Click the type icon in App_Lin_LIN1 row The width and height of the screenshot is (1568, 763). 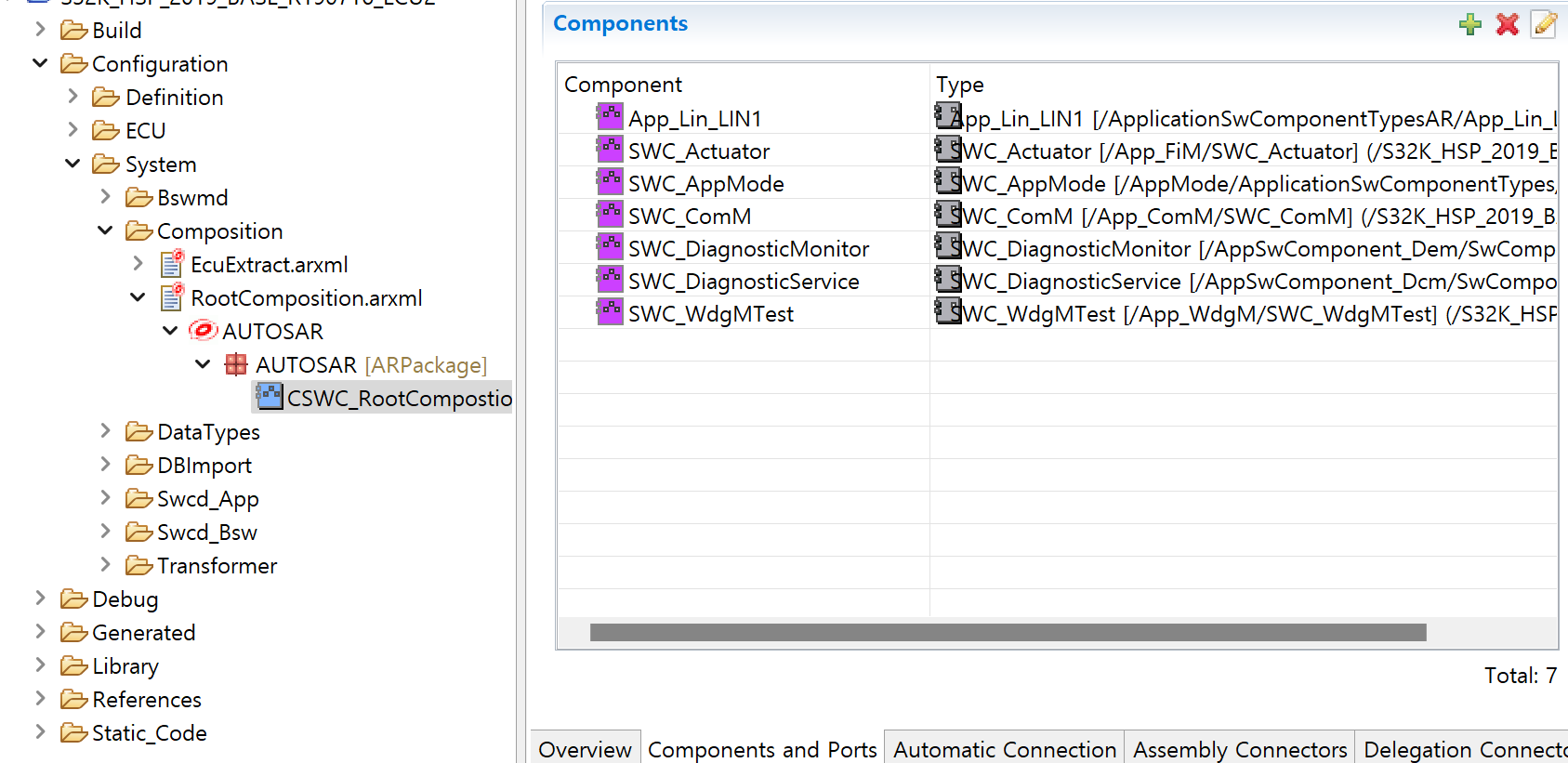tap(948, 116)
